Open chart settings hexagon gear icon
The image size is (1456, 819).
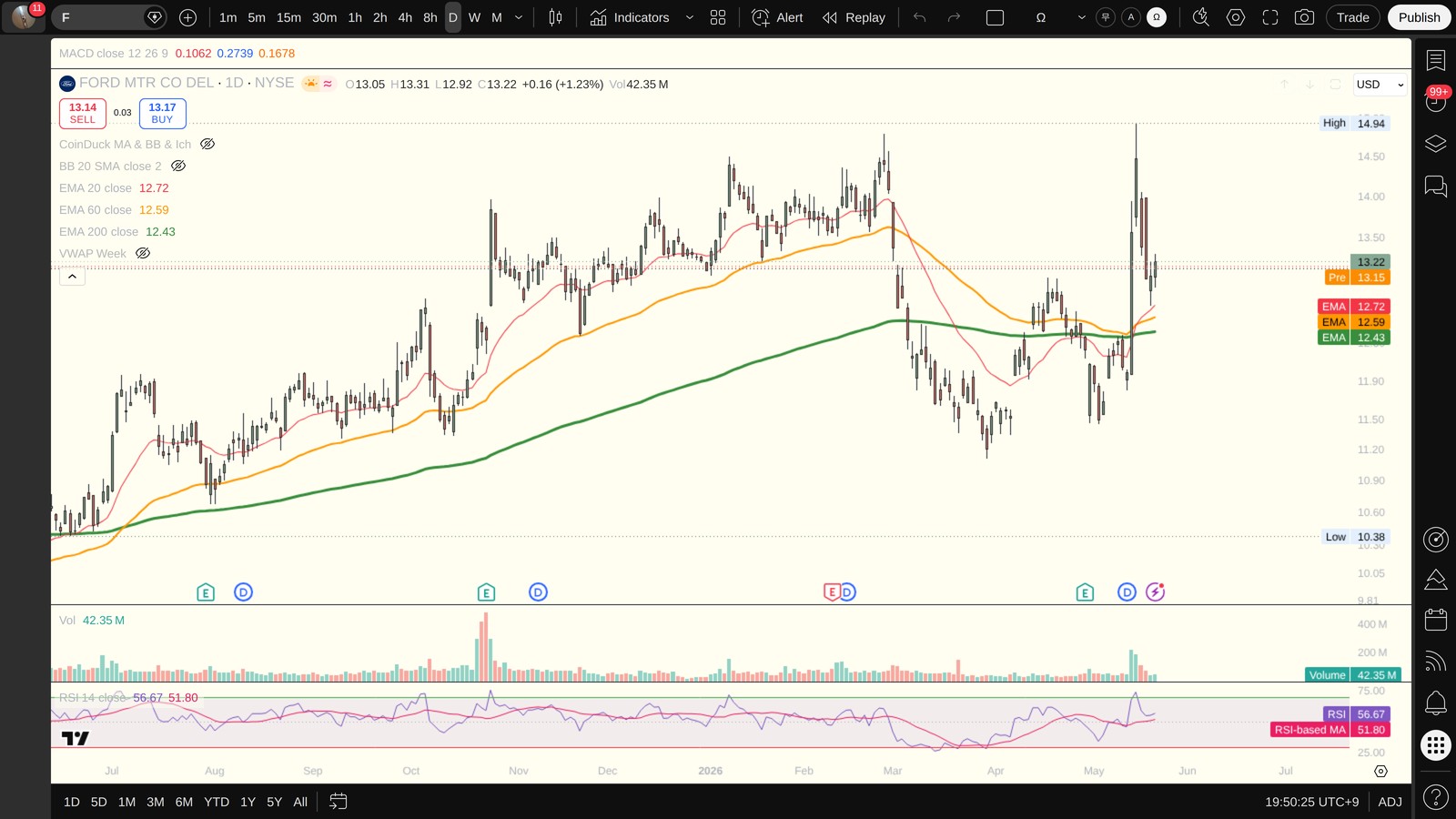(1236, 17)
